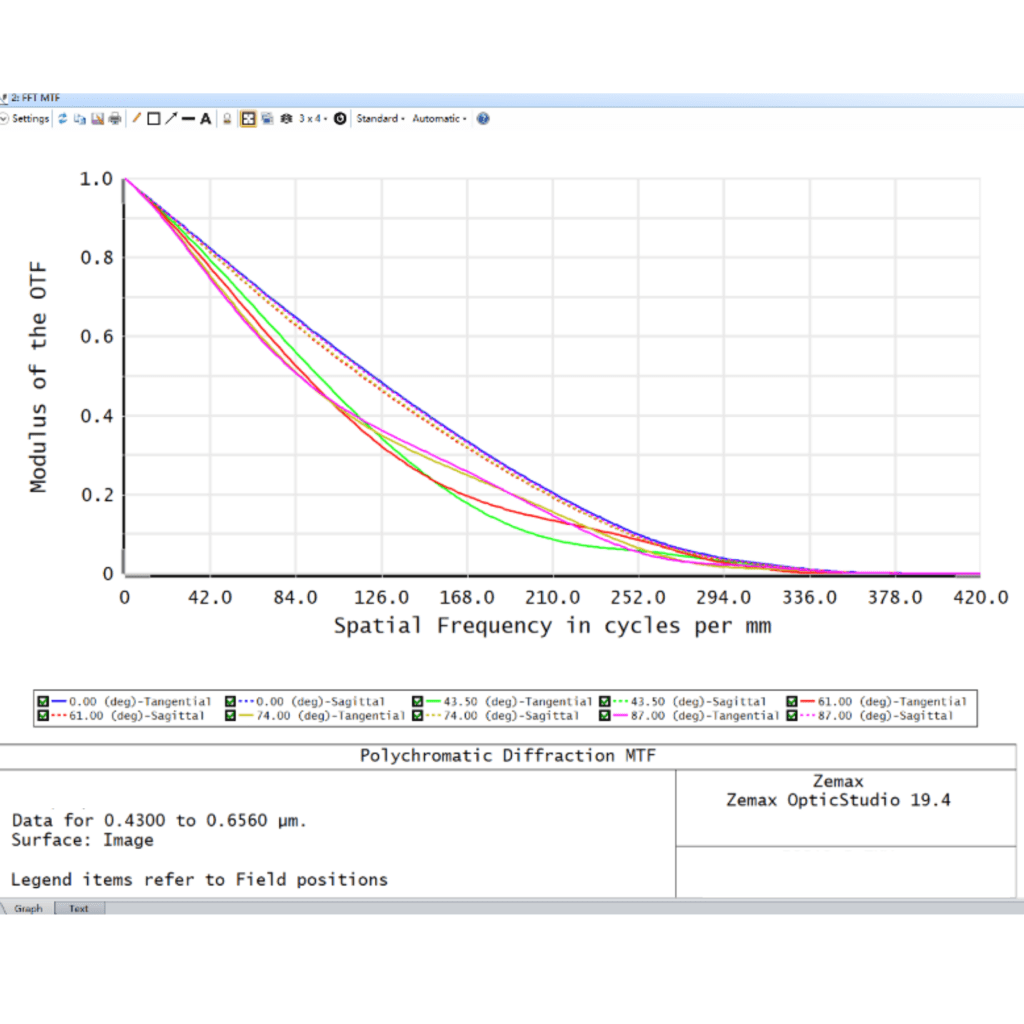Click the save image icon
The width and height of the screenshot is (1024, 1024).
coord(98,119)
